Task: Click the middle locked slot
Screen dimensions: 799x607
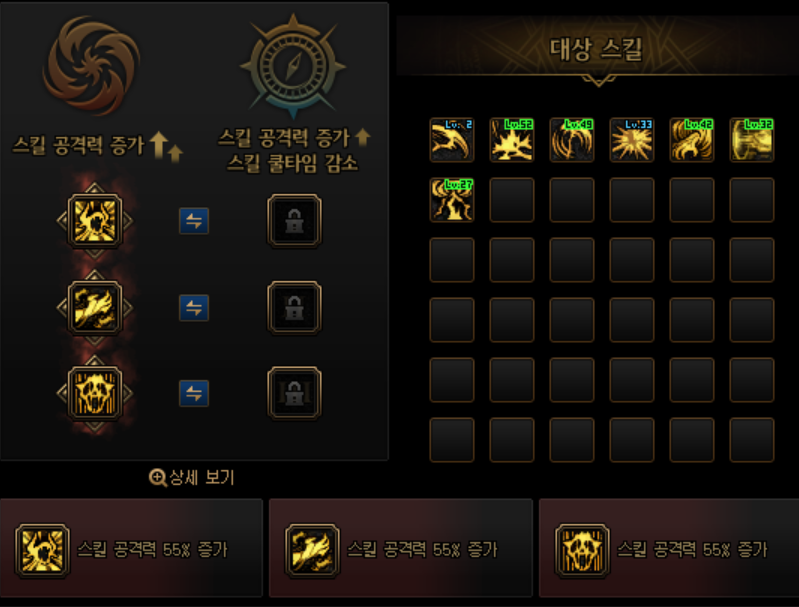Action: coord(294,307)
